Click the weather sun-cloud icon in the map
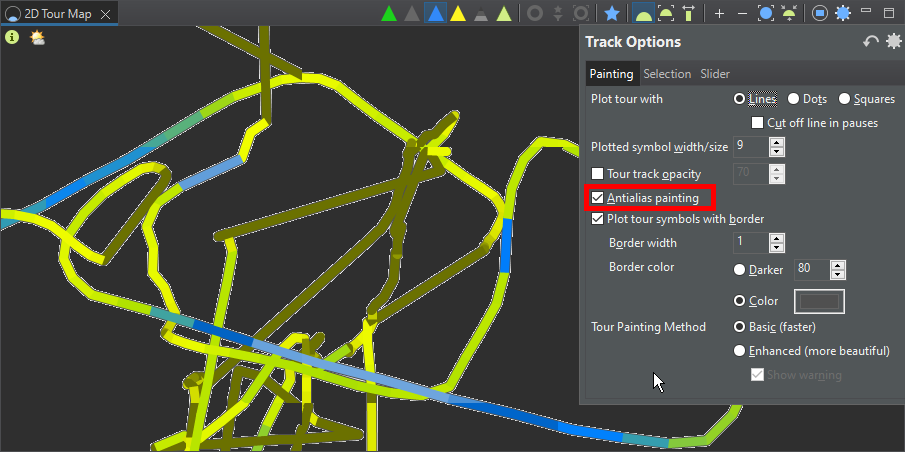 (38, 38)
